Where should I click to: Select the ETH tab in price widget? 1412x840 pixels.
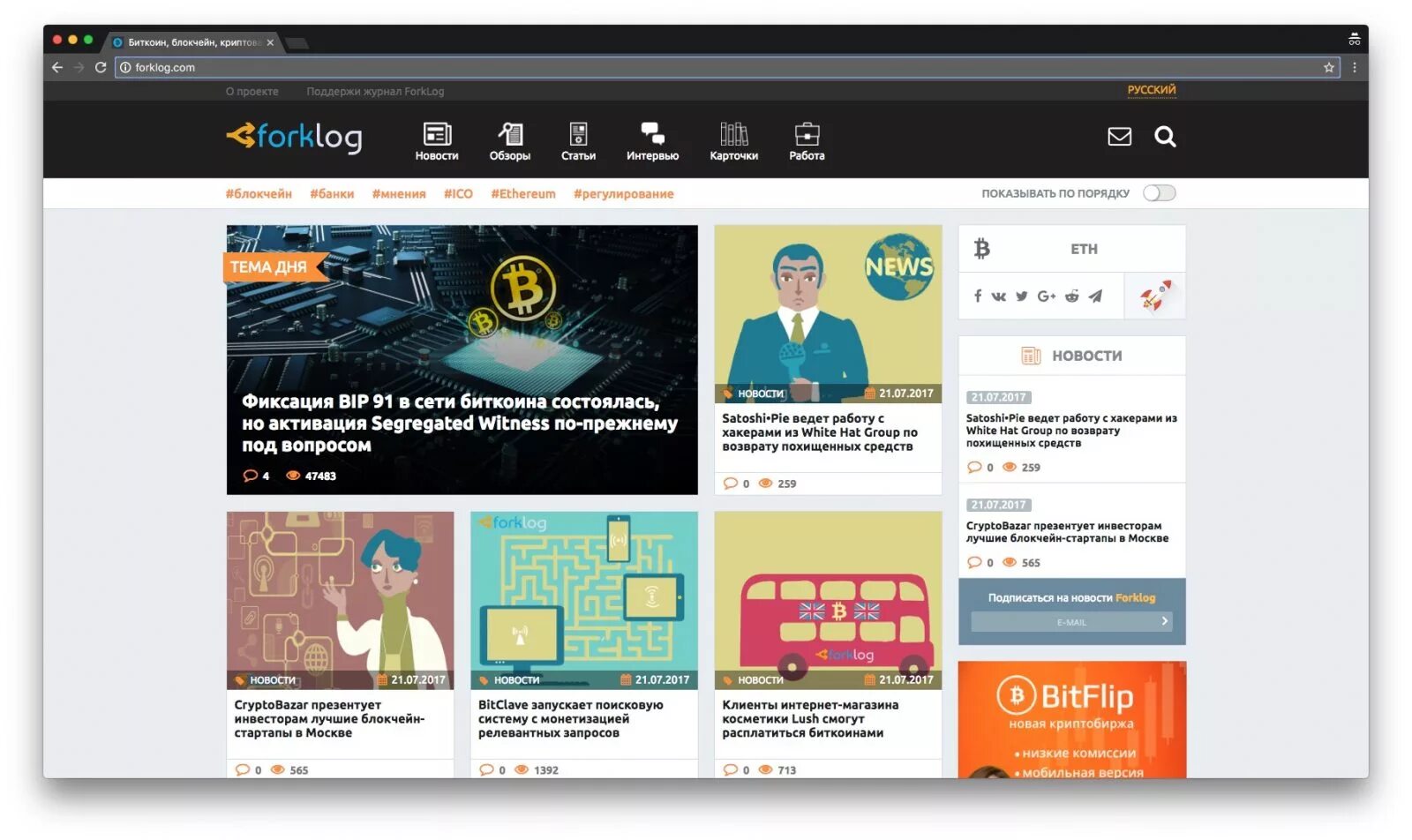pyautogui.click(x=1084, y=250)
